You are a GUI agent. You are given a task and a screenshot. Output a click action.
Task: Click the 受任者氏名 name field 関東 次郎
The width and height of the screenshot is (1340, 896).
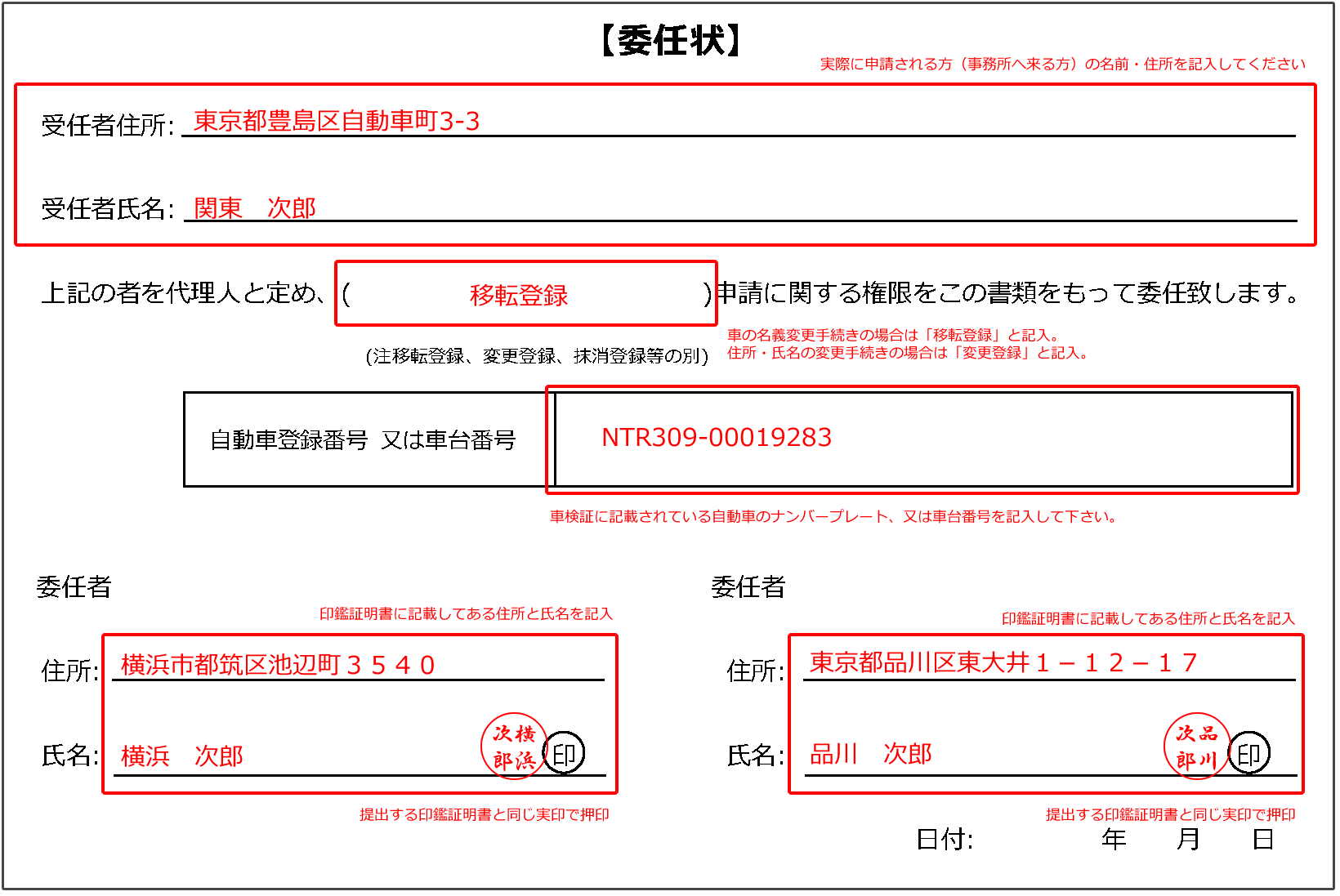[x=254, y=207]
